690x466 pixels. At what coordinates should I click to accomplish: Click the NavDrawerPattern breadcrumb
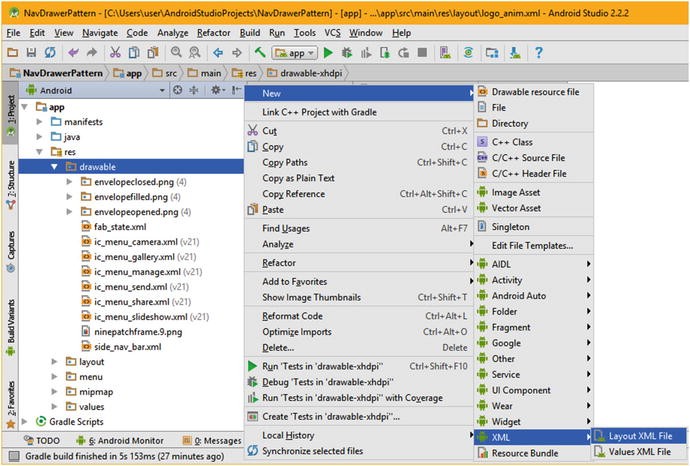pos(57,73)
